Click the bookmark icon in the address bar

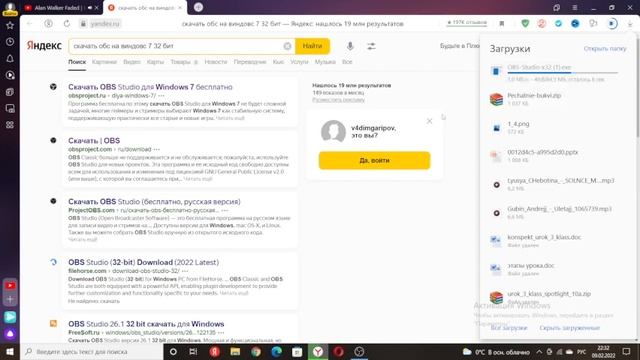(502, 24)
